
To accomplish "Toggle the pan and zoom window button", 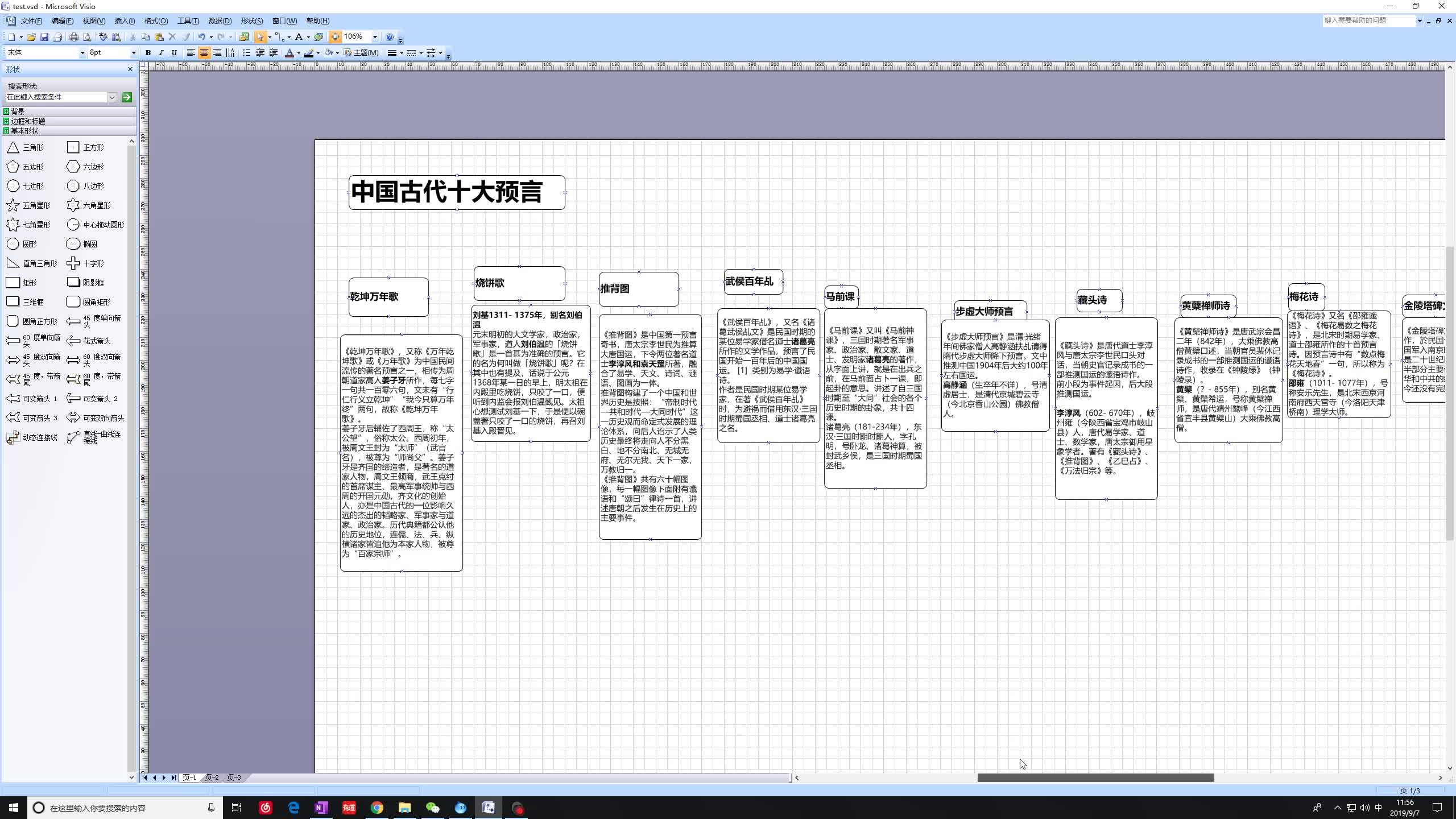I will click(x=335, y=37).
